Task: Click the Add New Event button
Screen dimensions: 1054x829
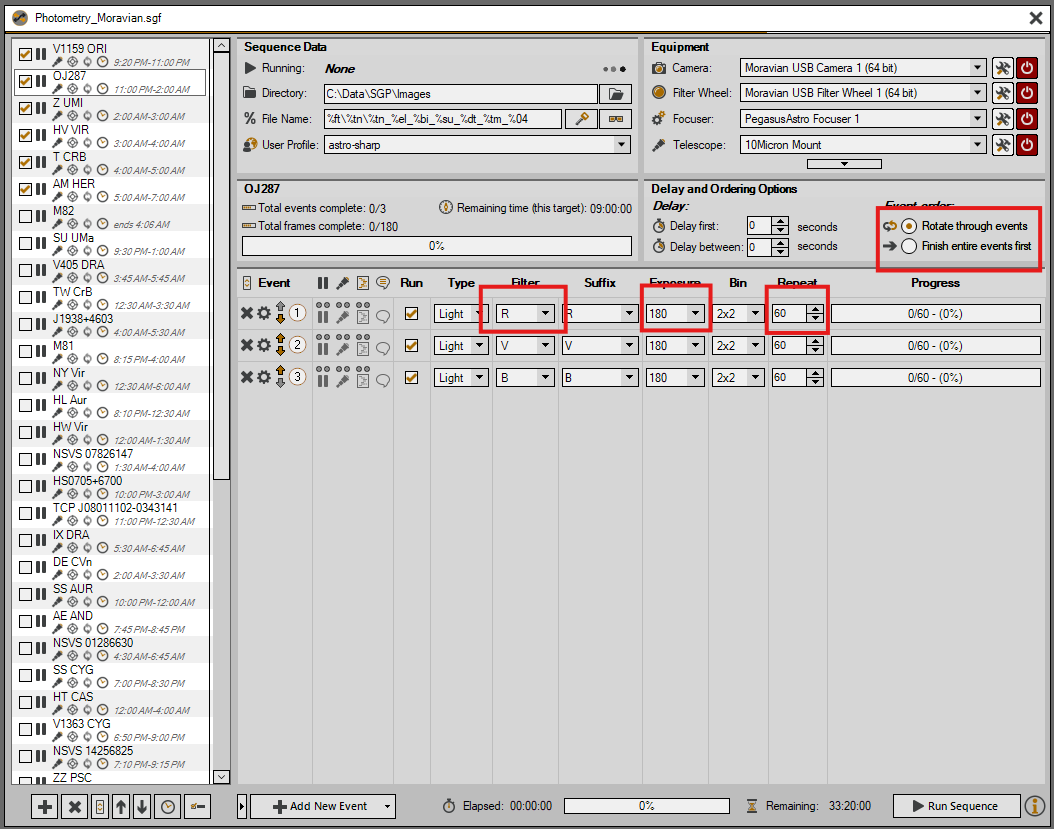Action: pos(322,806)
